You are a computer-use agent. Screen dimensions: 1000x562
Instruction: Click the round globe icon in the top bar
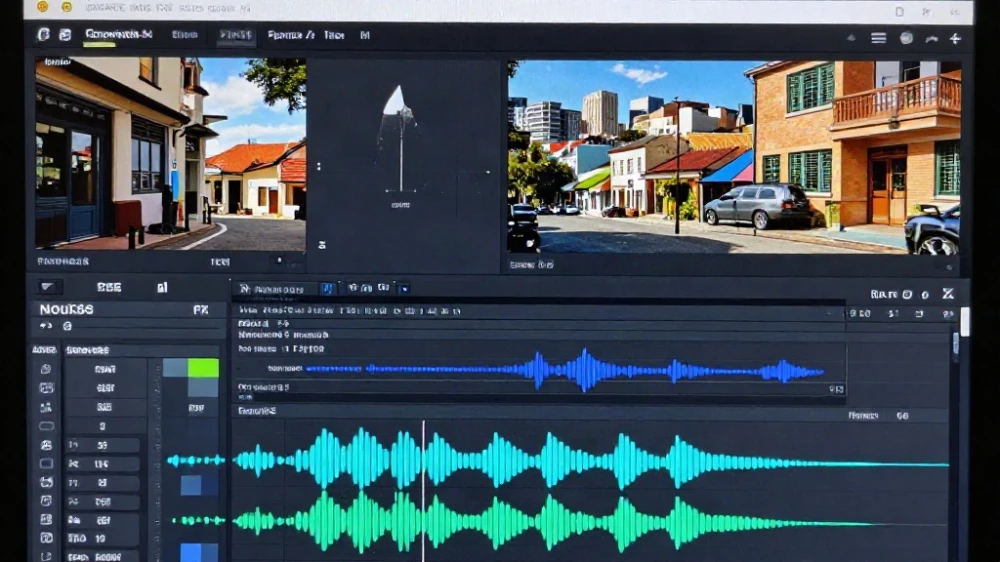coord(906,38)
